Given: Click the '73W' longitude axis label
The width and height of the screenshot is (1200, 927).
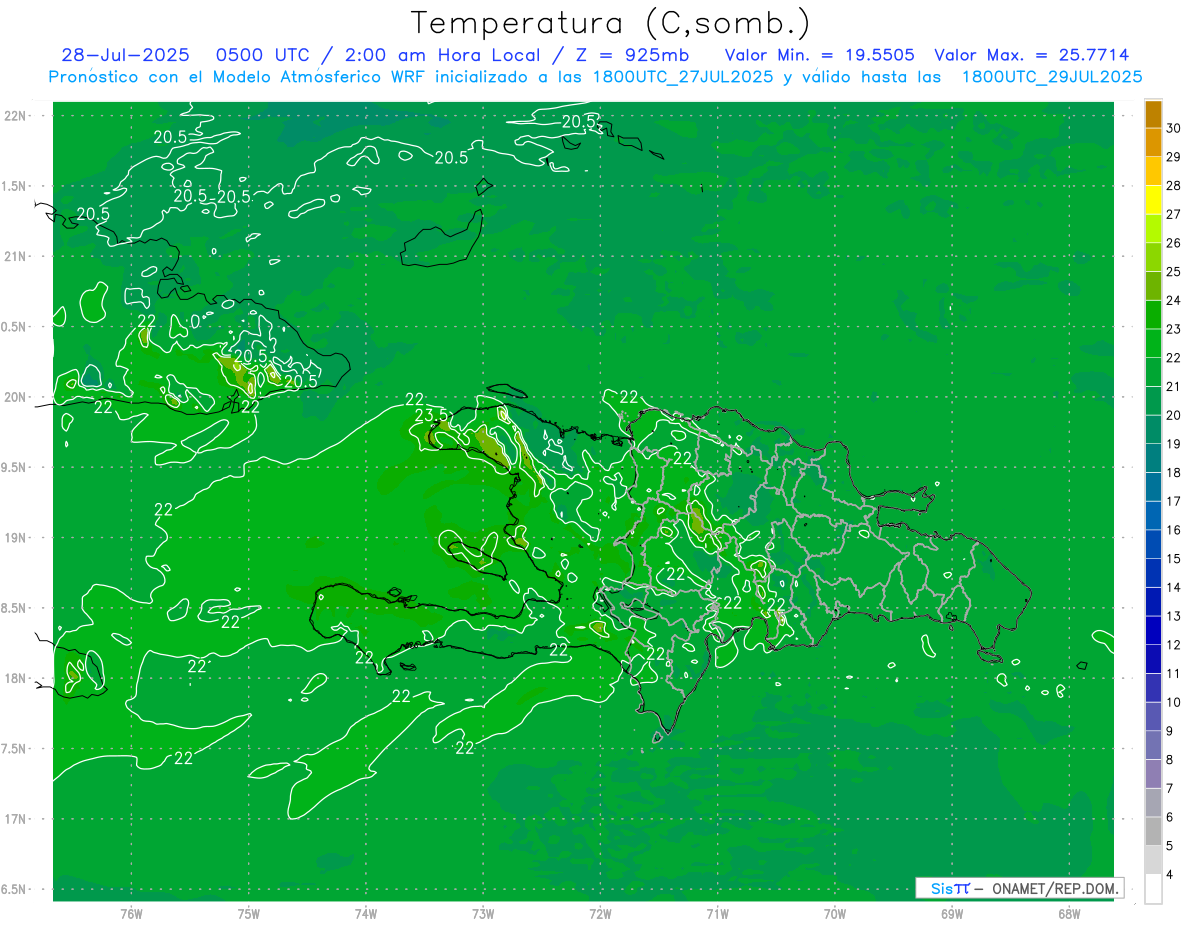Looking at the screenshot, I should point(483,913).
